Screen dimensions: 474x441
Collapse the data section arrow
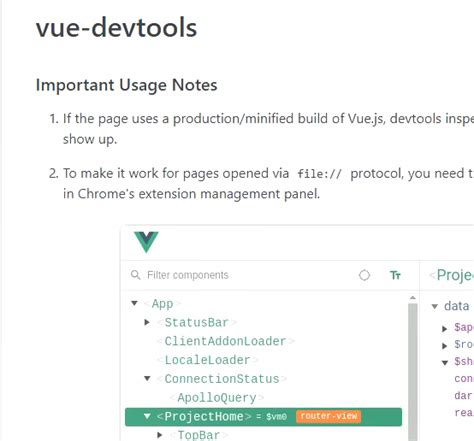pos(434,306)
